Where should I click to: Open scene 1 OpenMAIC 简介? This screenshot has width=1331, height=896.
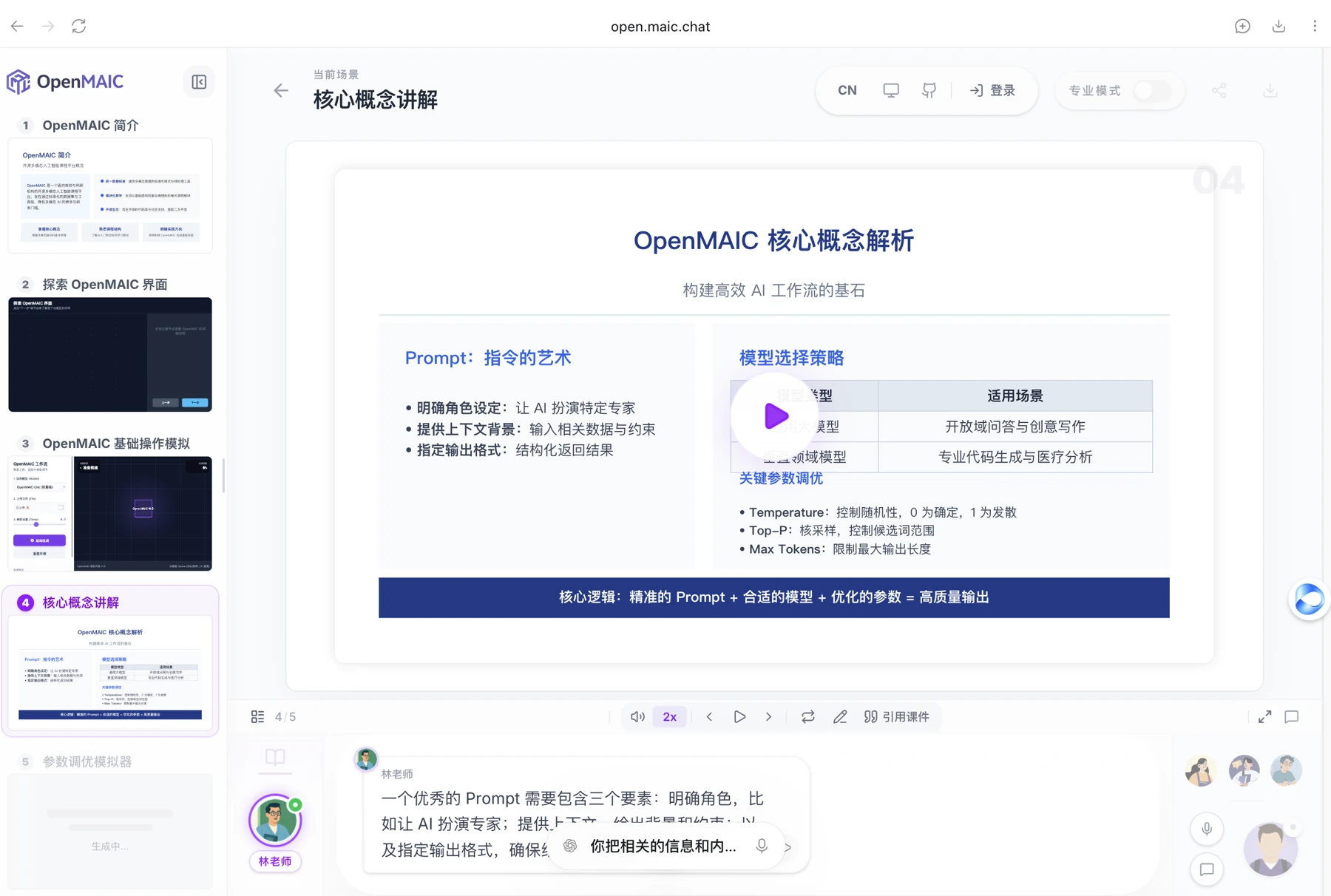[109, 186]
